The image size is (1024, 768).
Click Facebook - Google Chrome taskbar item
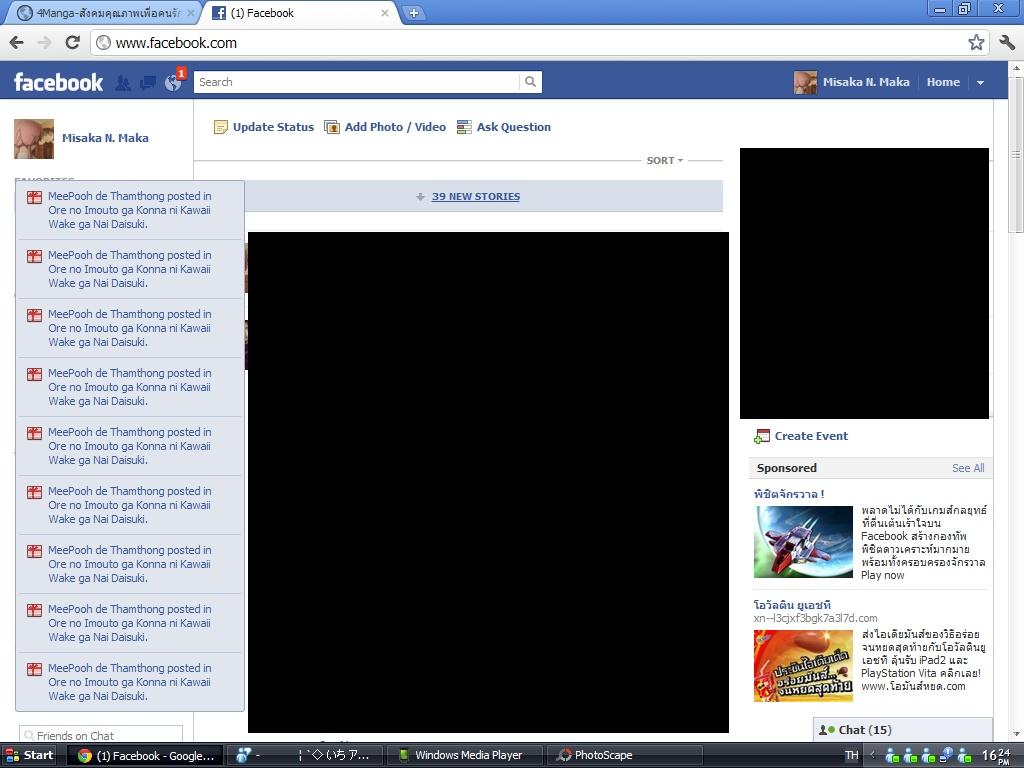tap(145, 756)
